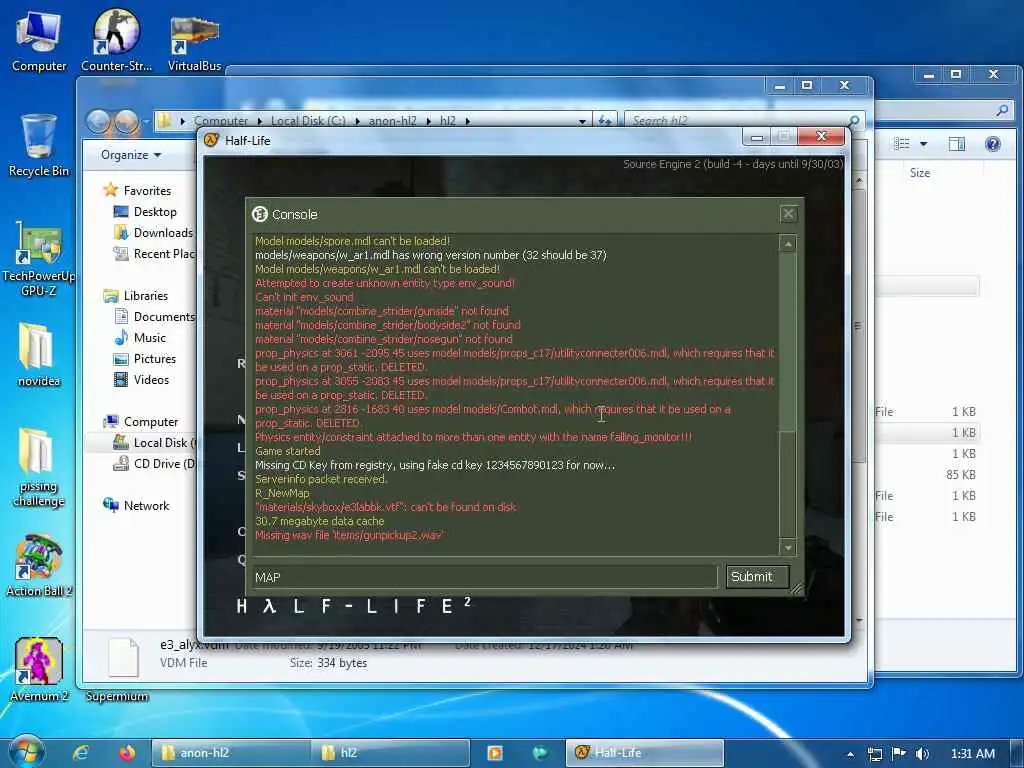Screen dimensions: 1024x768
Task: Click the Half-Life 2 logo text
Action: tap(353, 605)
